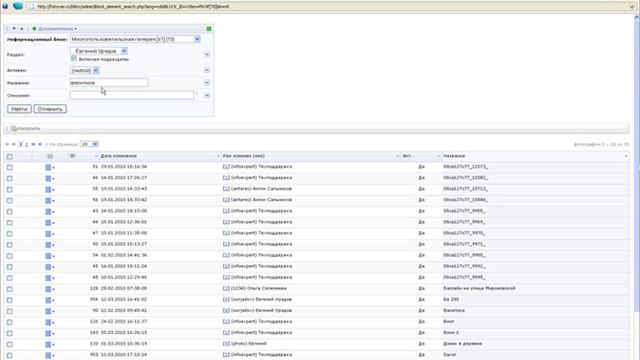Open the action menu icon for row ID 90

pos(50,311)
